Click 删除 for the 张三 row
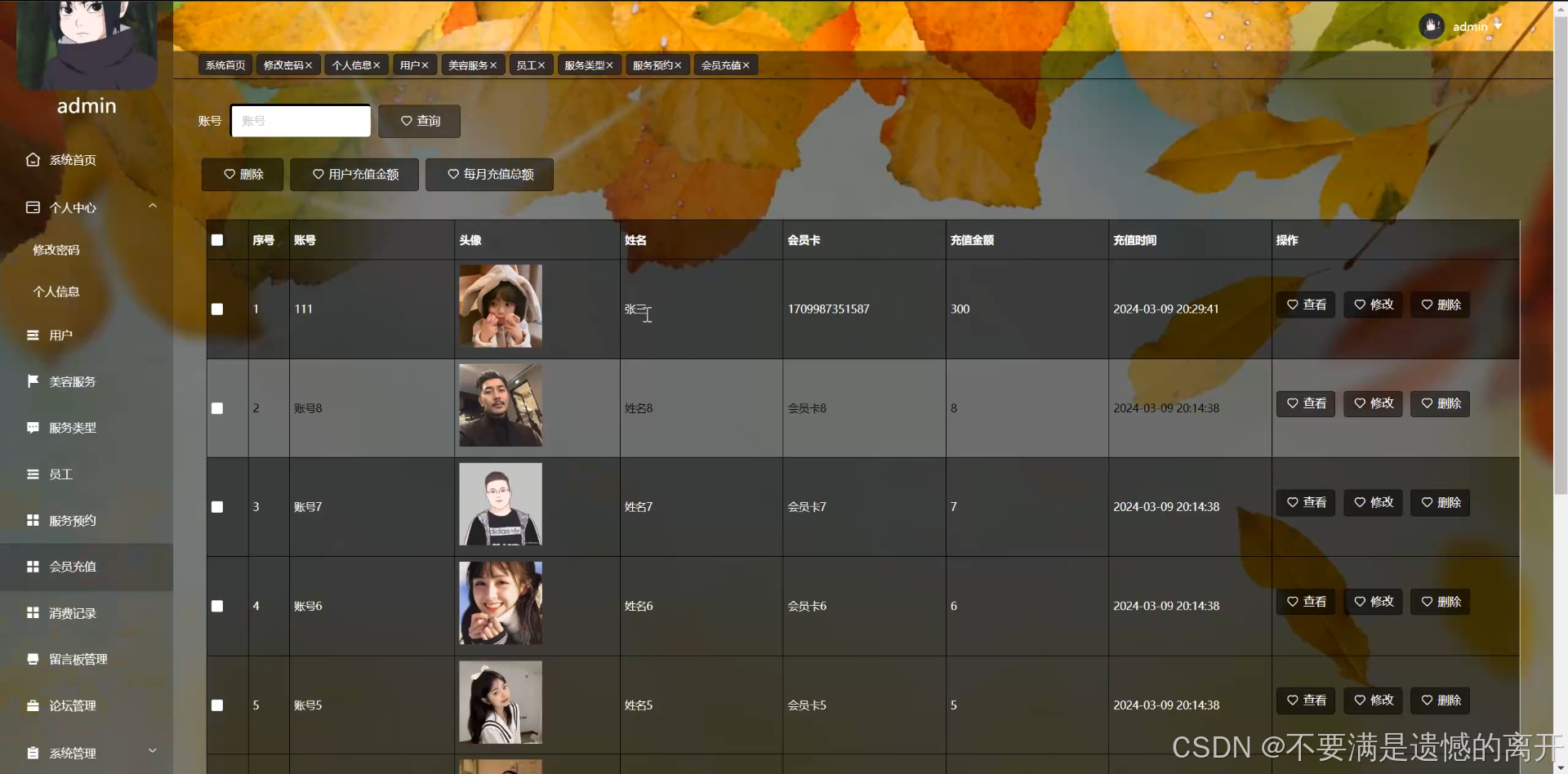Image resolution: width=1568 pixels, height=774 pixels. coord(1440,305)
